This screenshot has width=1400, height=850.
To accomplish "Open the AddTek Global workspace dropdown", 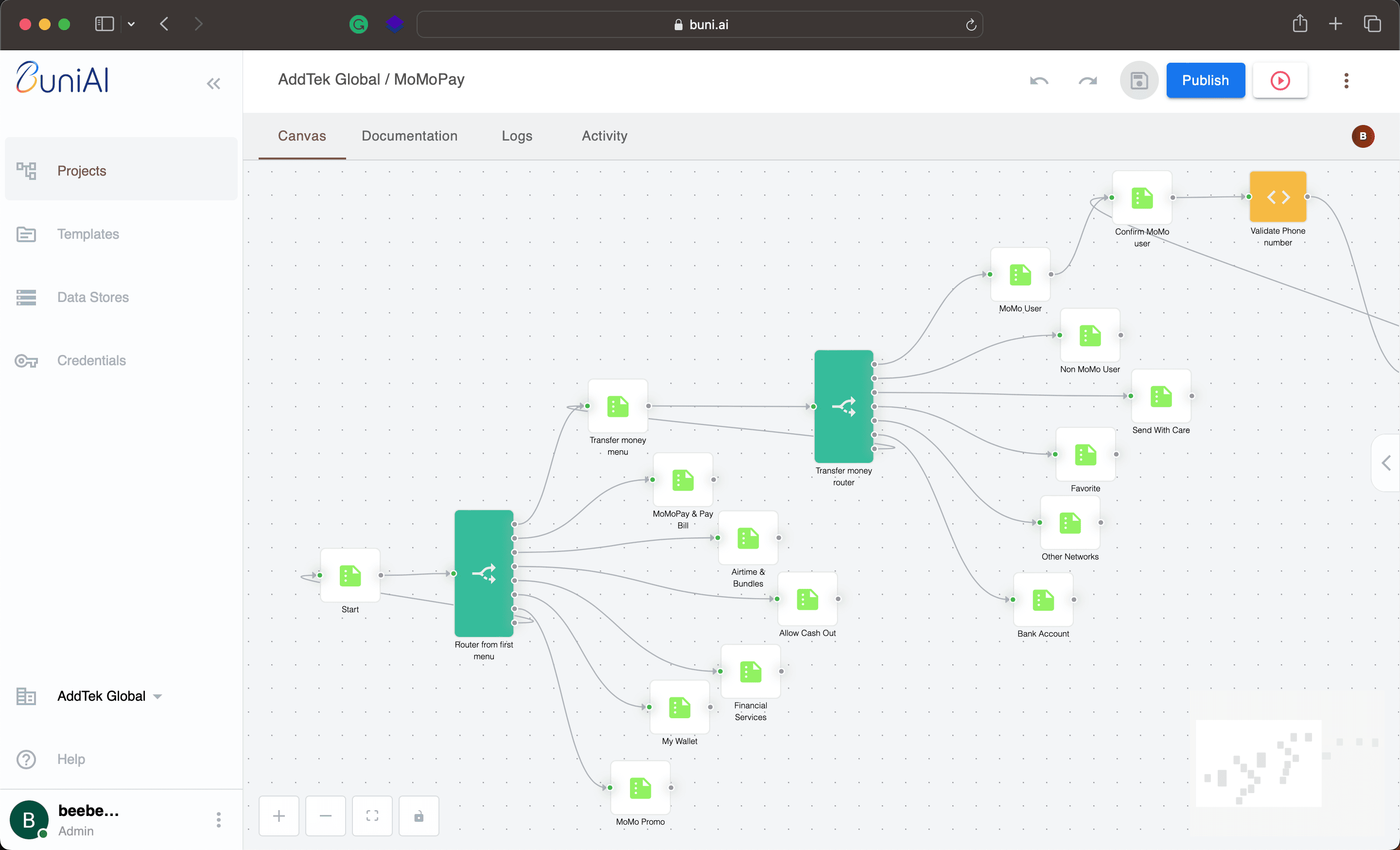I will [x=109, y=696].
